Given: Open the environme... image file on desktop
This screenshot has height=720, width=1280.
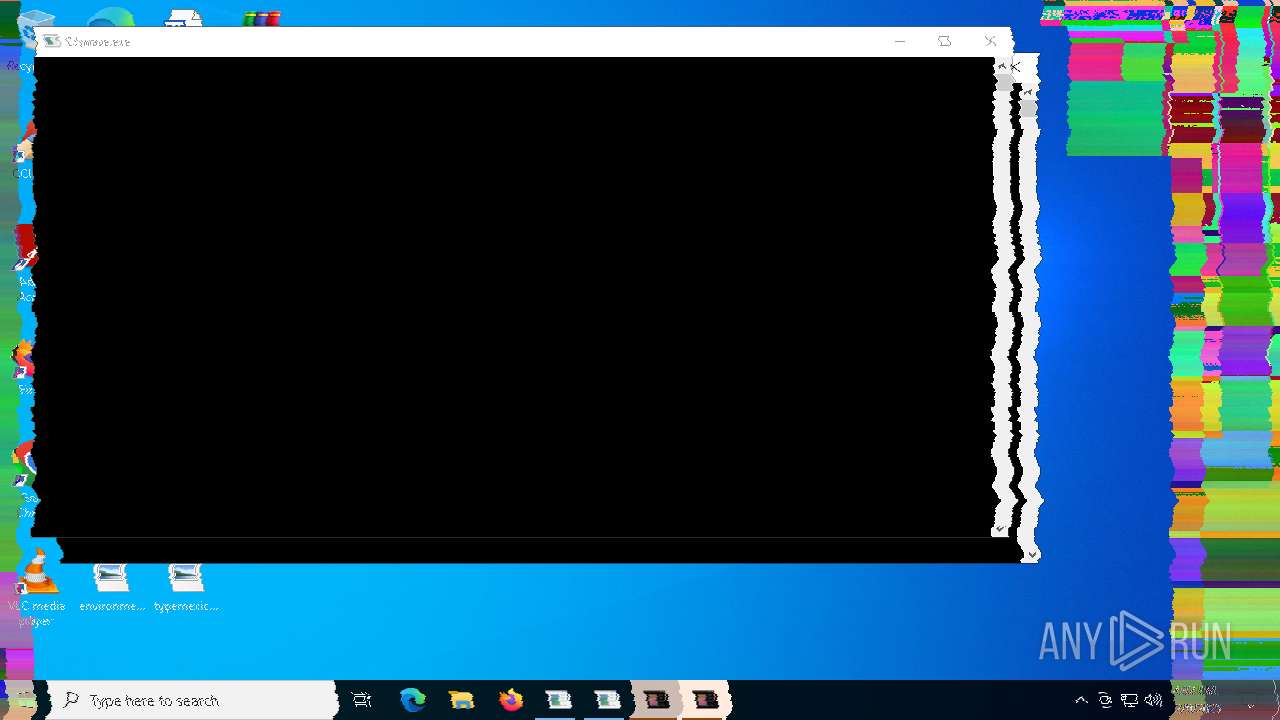Looking at the screenshot, I should [112, 588].
